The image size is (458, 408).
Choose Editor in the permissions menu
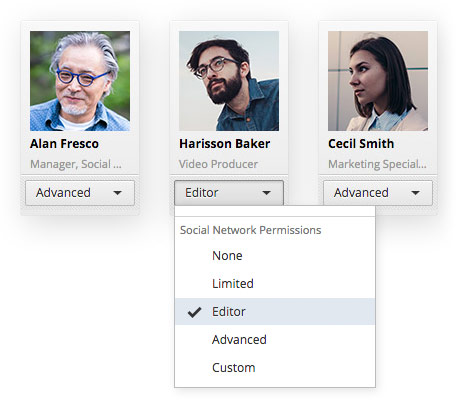(275, 312)
